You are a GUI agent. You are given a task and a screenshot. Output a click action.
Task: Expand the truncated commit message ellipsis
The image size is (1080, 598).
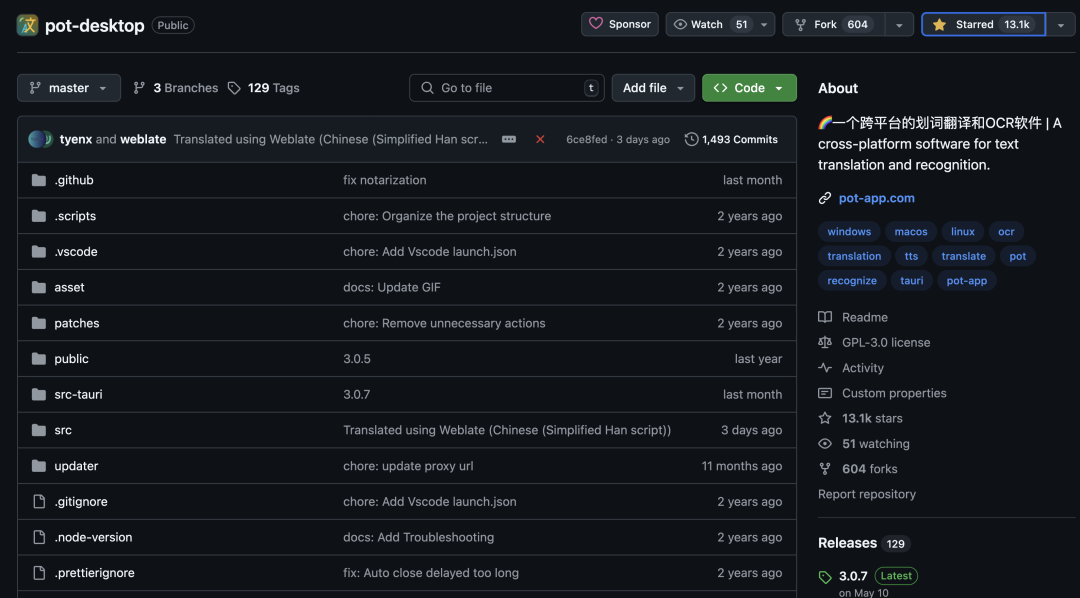(509, 140)
